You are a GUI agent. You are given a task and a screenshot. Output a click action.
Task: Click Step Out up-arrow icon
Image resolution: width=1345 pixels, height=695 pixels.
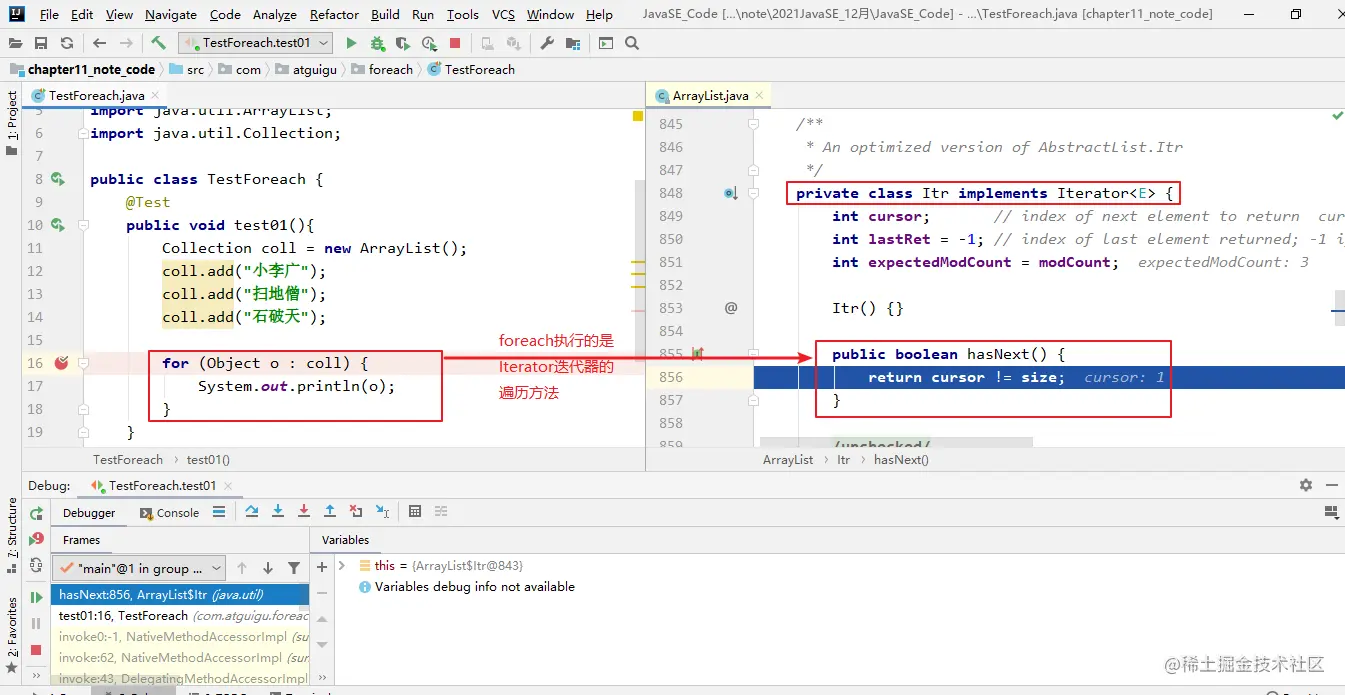329,511
